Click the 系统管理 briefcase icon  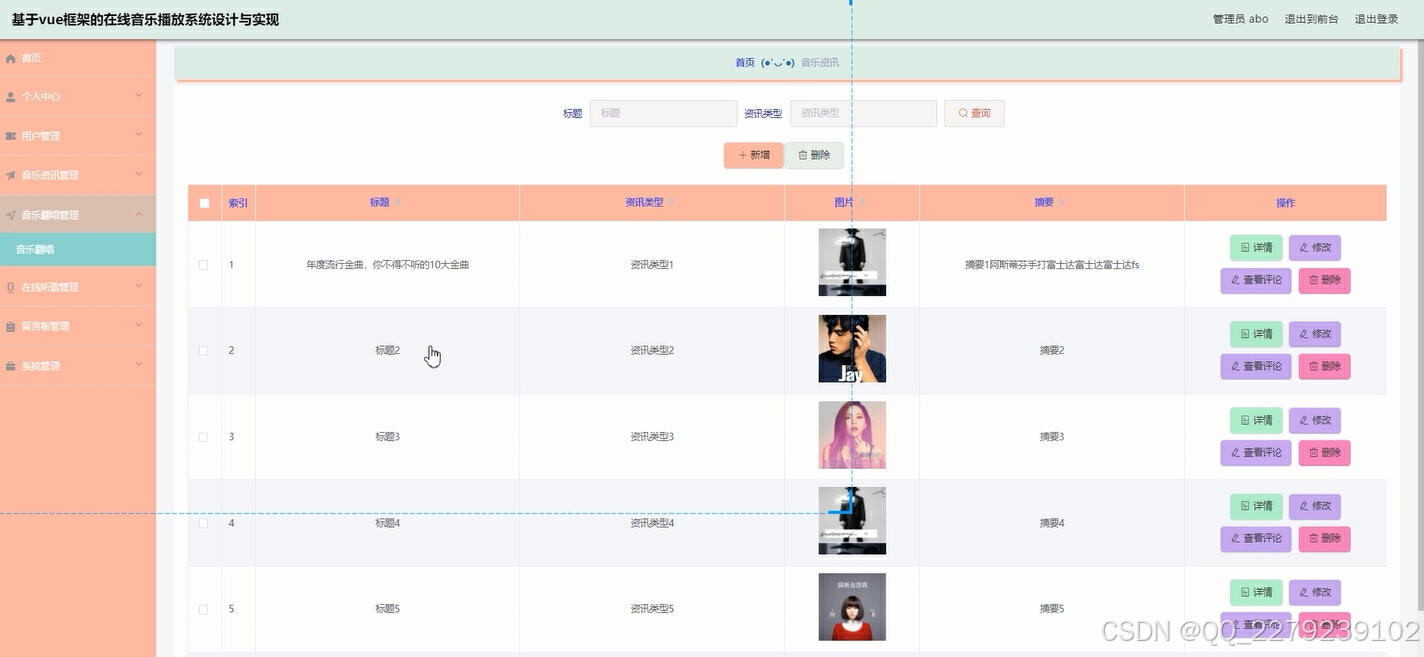coord(11,366)
